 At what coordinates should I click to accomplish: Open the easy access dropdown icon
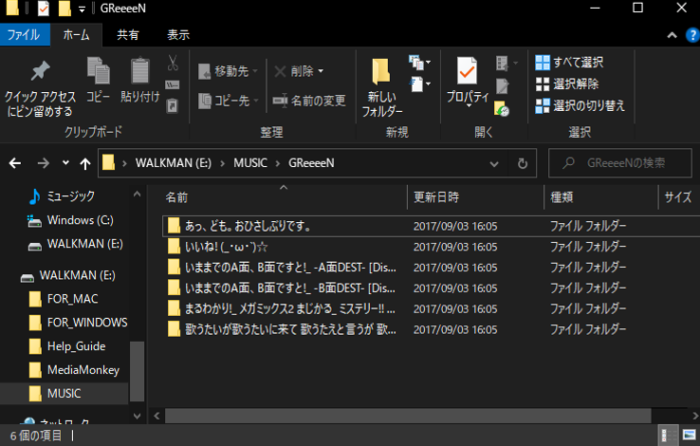[420, 84]
